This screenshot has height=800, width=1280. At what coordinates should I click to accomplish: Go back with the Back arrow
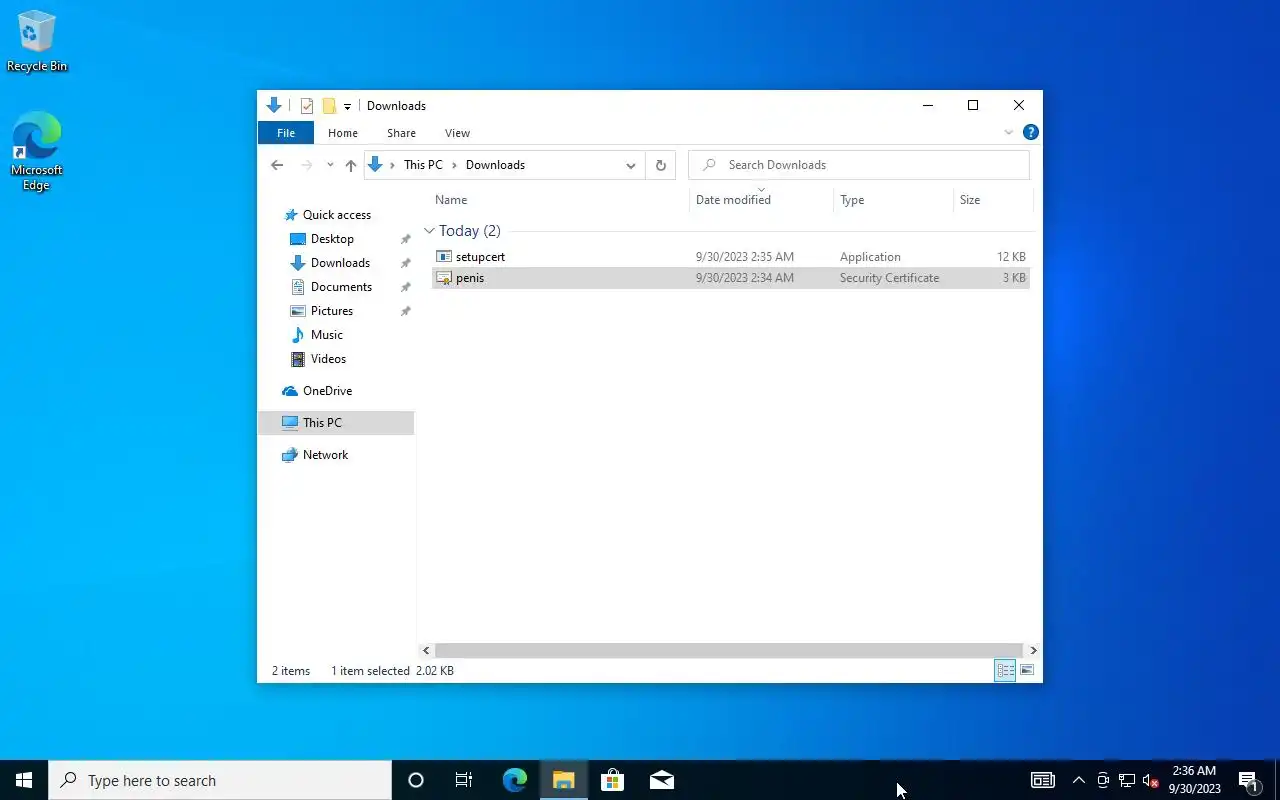pyautogui.click(x=277, y=165)
